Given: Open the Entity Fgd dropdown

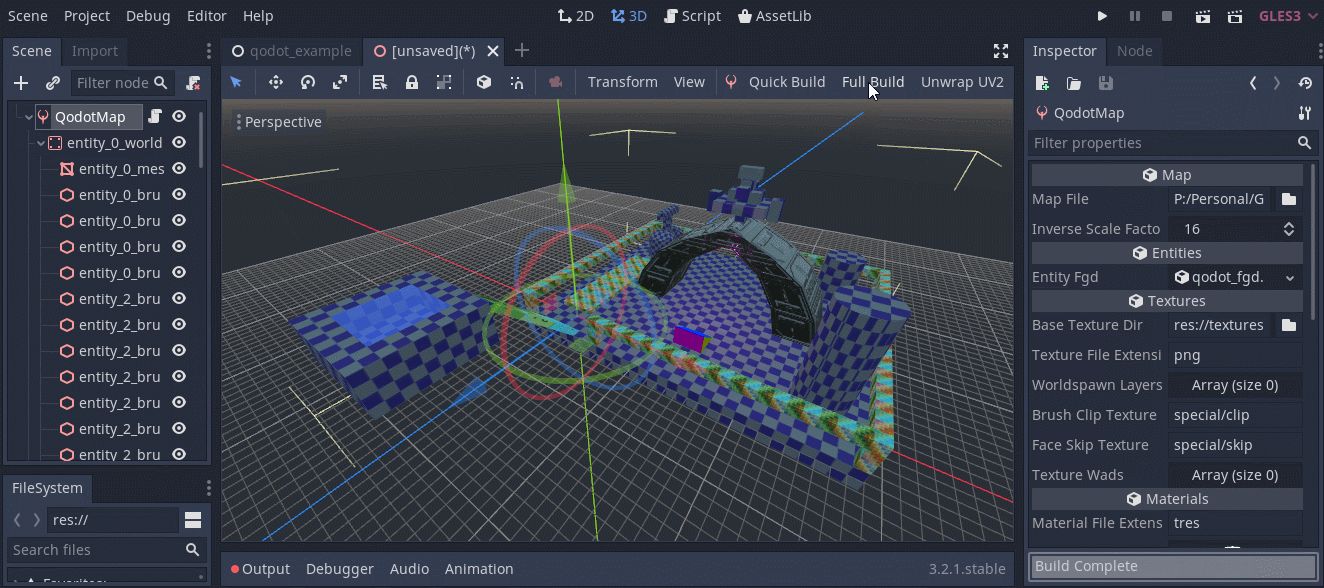Looking at the screenshot, I should point(1236,277).
